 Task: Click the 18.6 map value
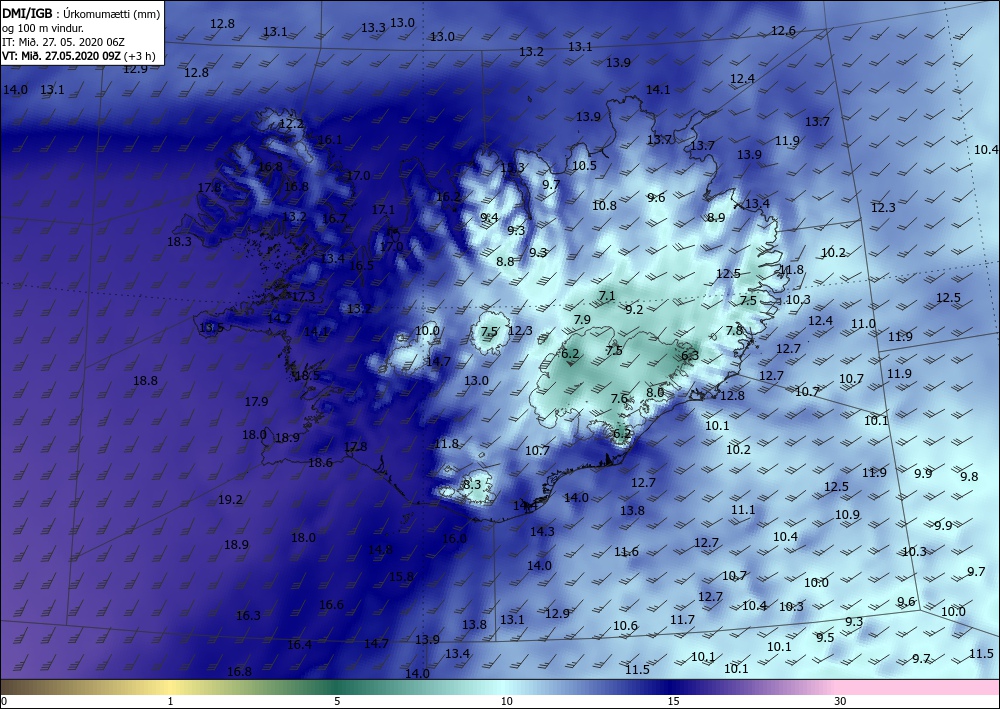click(x=320, y=463)
